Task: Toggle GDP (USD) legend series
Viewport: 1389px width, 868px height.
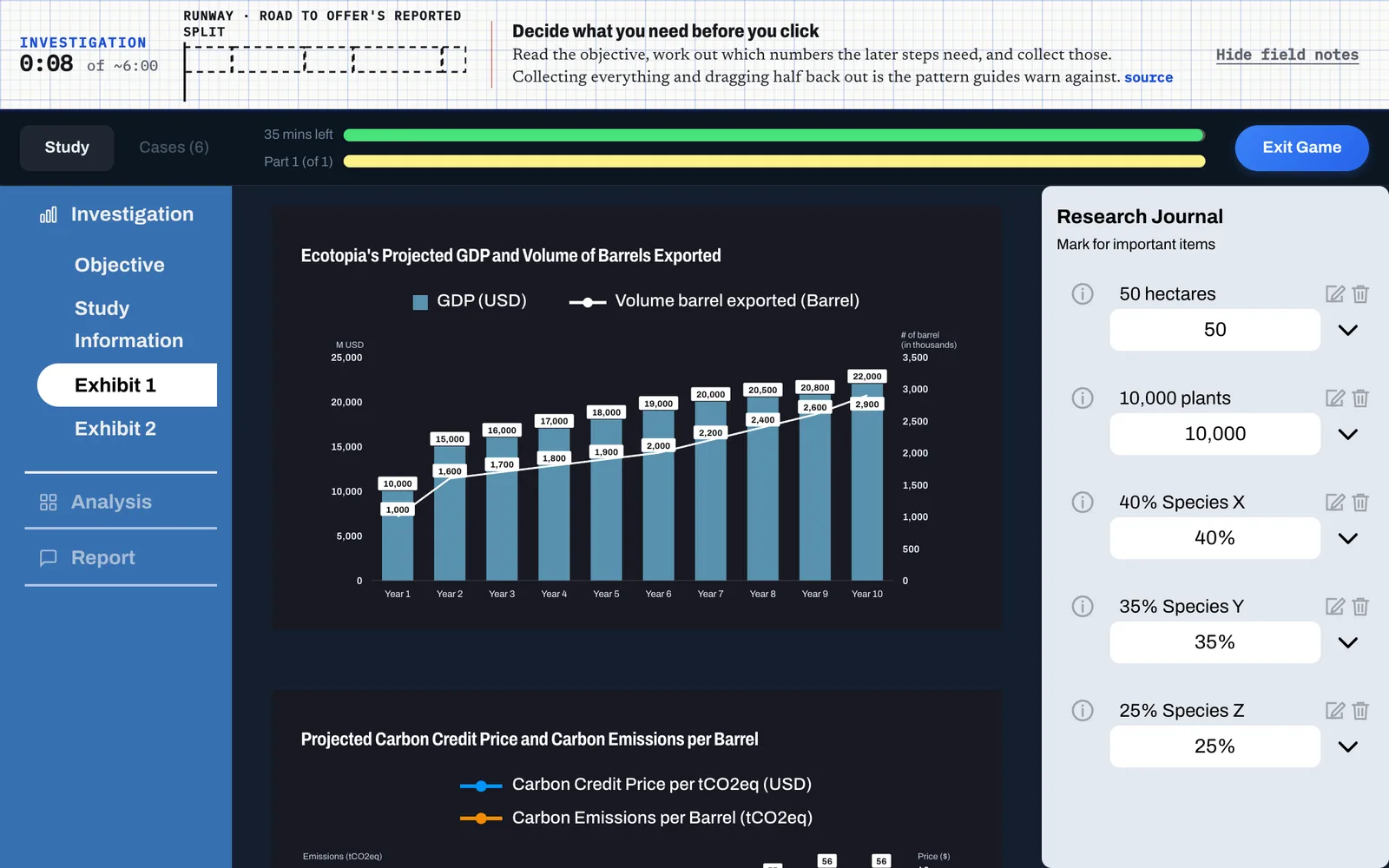Action: coord(470,301)
